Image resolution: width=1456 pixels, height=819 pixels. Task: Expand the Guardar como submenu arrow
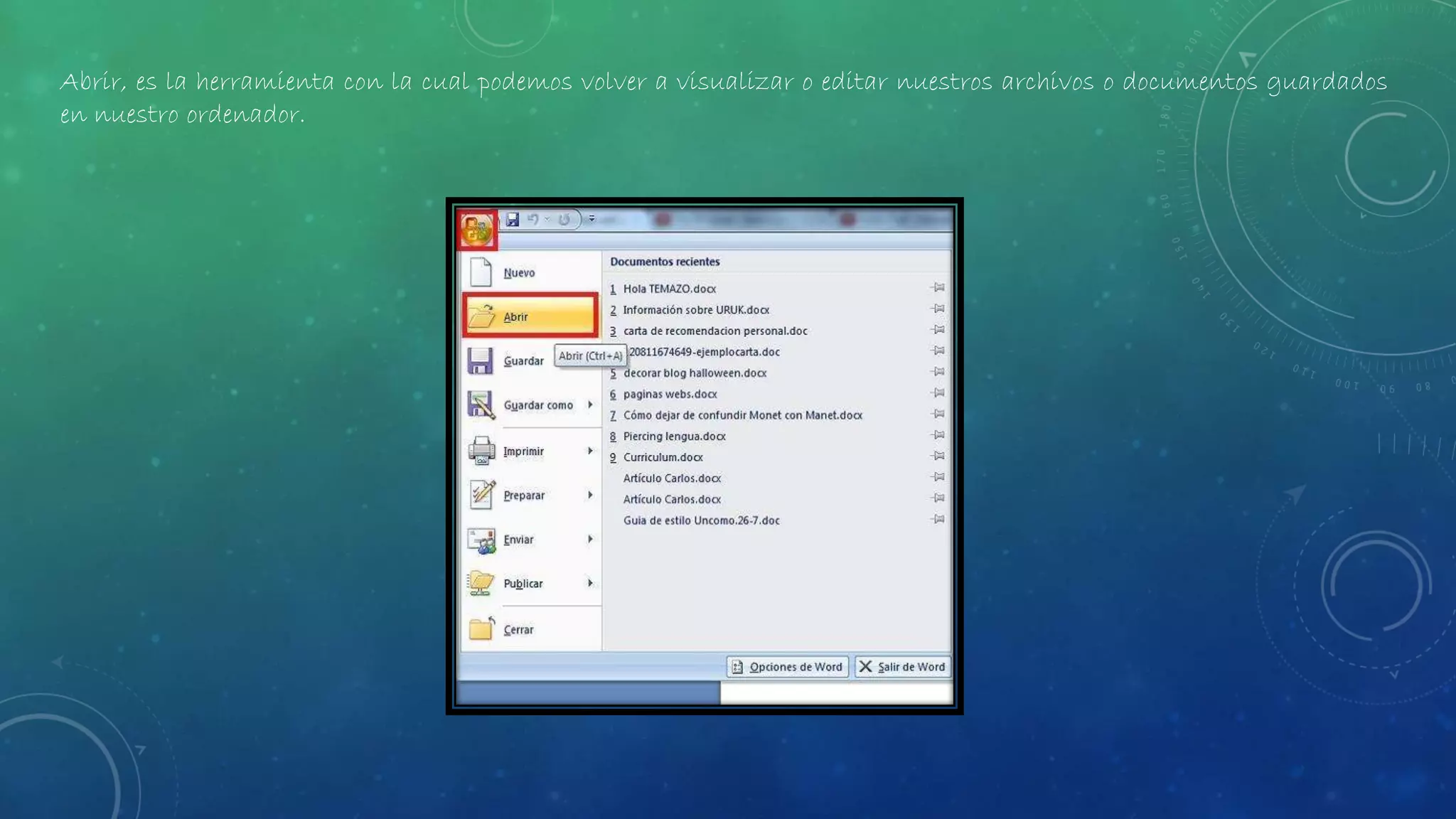pyautogui.click(x=590, y=405)
